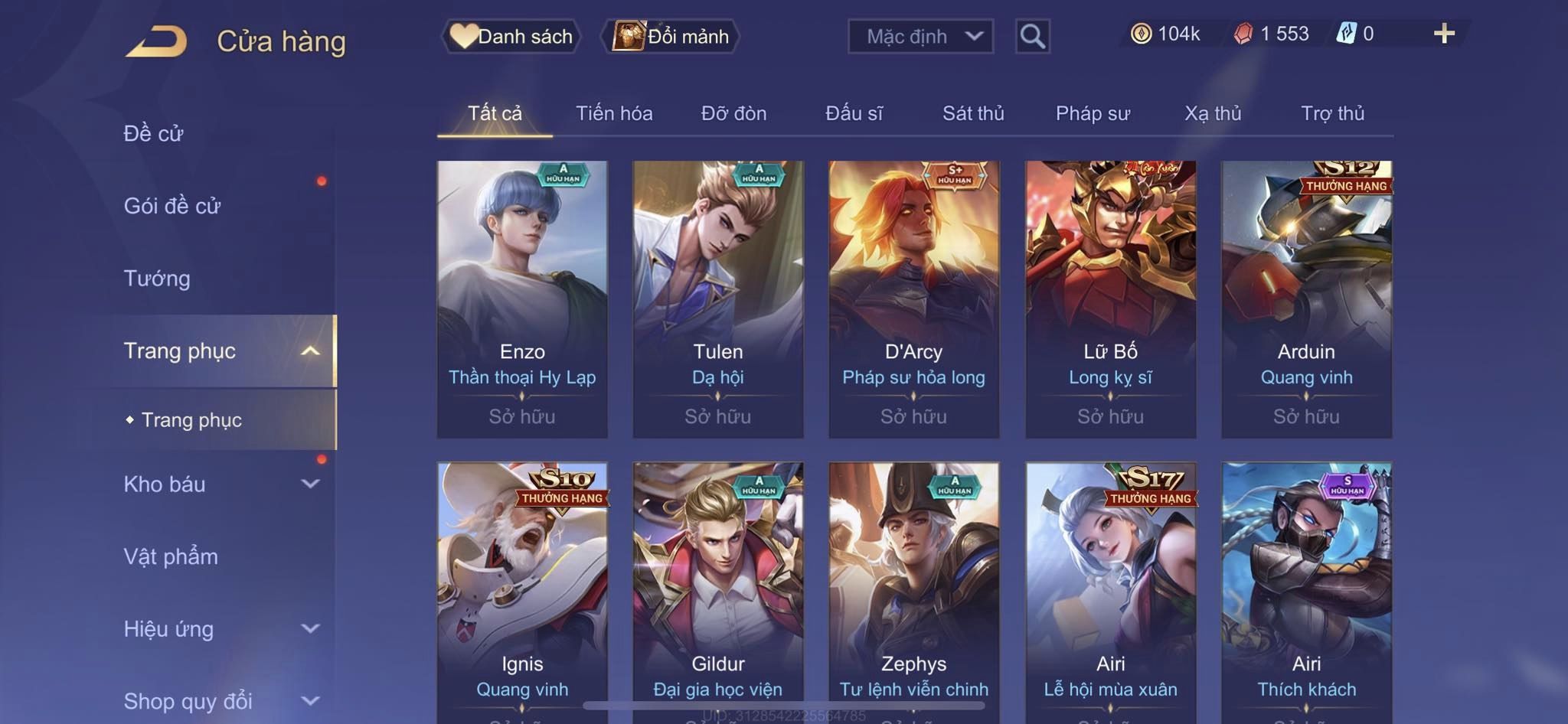
Task: Click the gold coin icon showing 104k
Action: click(x=1141, y=34)
